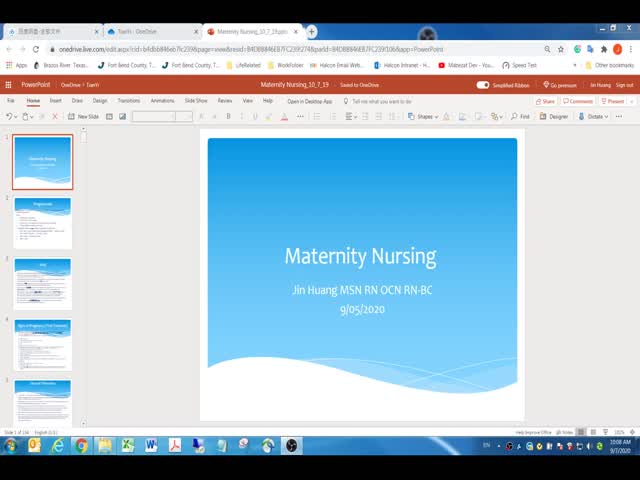Open the Designer pane
The width and height of the screenshot is (640, 480).
554,117
